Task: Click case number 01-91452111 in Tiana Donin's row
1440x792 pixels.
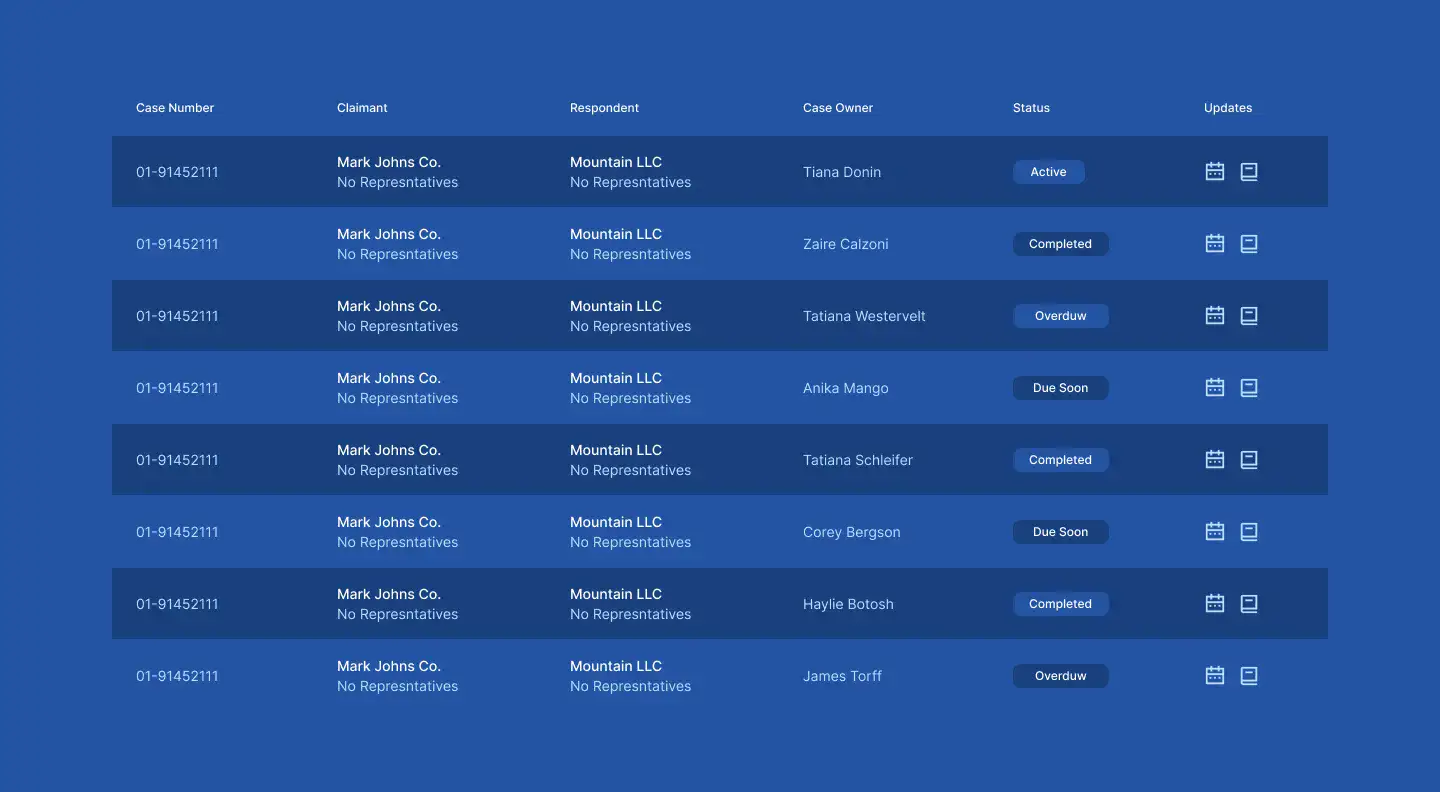Action: [x=177, y=172]
